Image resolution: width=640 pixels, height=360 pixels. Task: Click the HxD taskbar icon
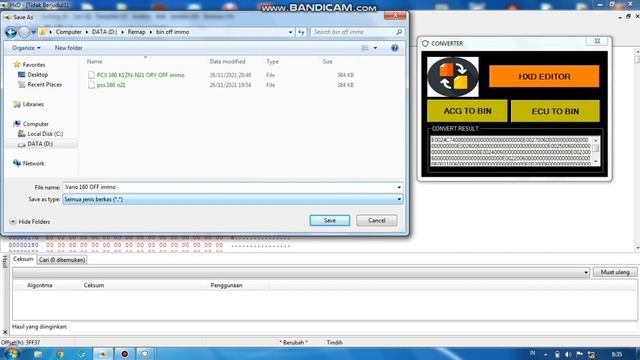(x=103, y=354)
